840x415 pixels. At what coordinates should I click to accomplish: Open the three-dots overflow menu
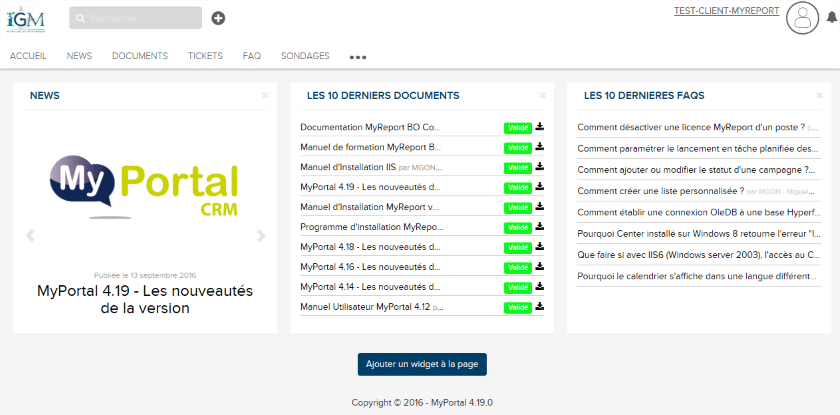(358, 57)
